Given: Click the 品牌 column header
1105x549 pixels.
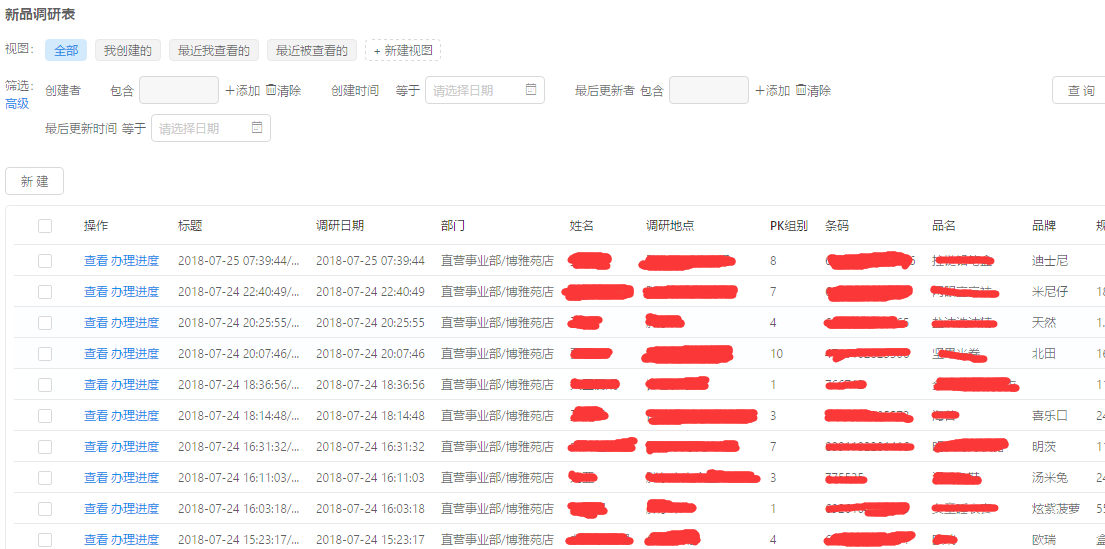Looking at the screenshot, I should 1044,226.
